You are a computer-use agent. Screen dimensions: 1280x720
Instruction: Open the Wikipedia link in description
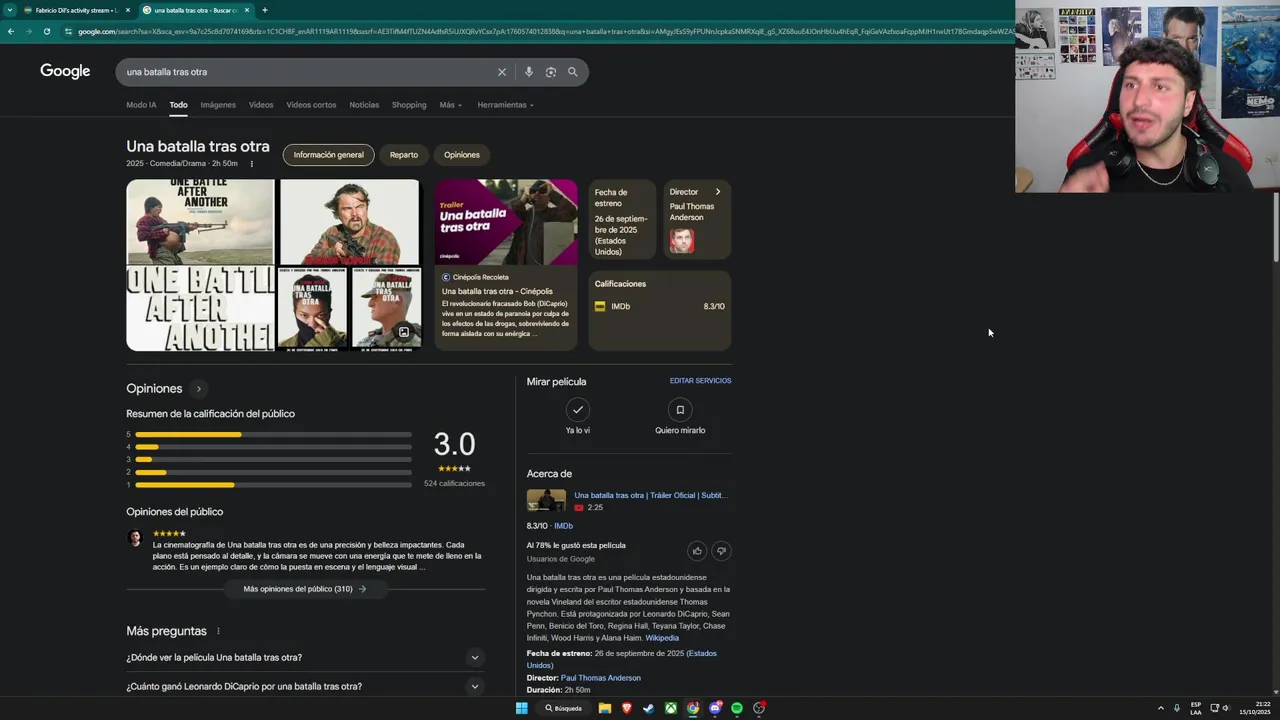[662, 638]
